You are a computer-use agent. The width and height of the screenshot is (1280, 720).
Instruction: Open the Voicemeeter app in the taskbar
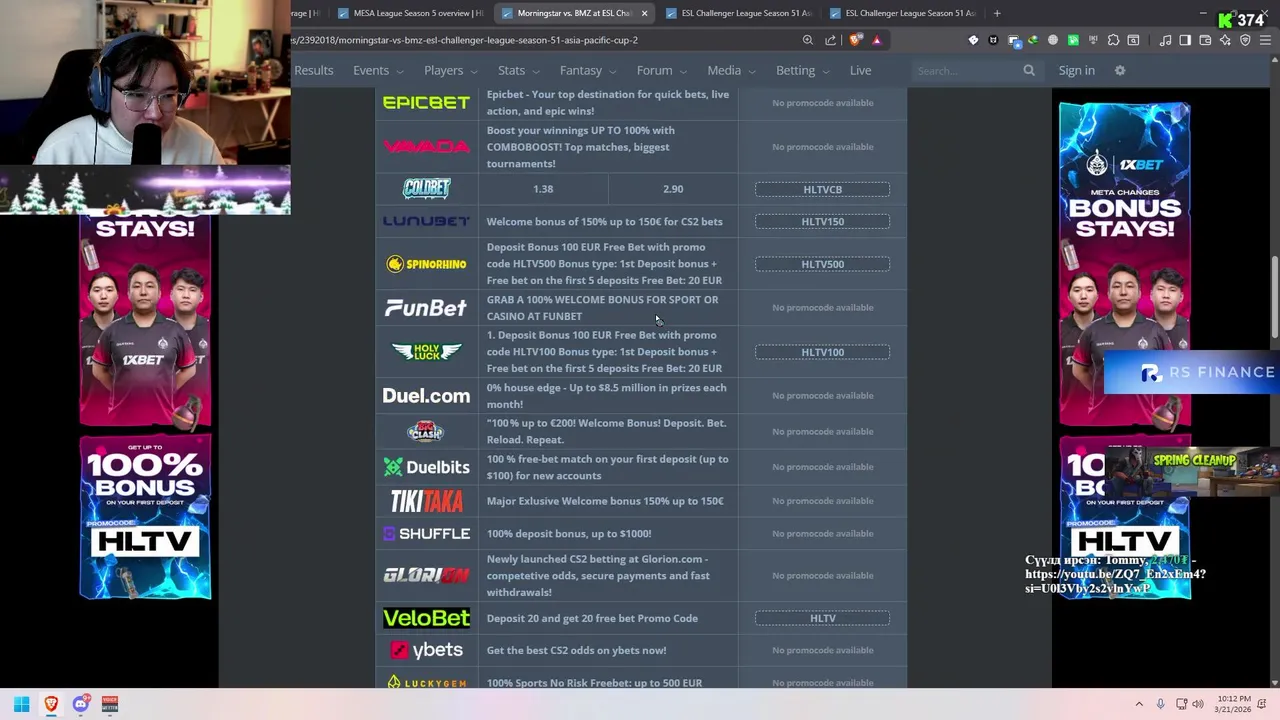(x=110, y=704)
